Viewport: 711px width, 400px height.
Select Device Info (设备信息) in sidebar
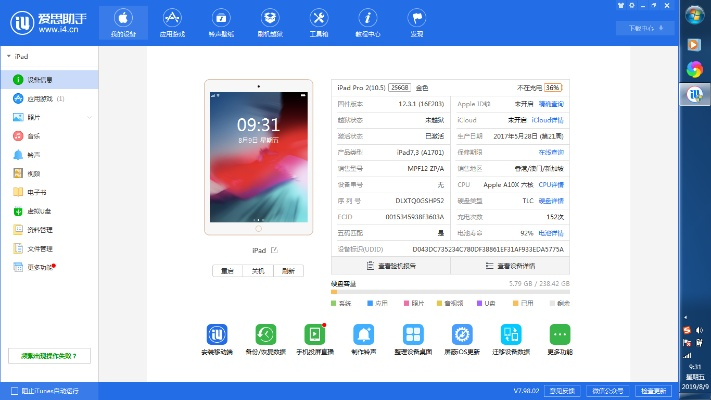coord(49,80)
